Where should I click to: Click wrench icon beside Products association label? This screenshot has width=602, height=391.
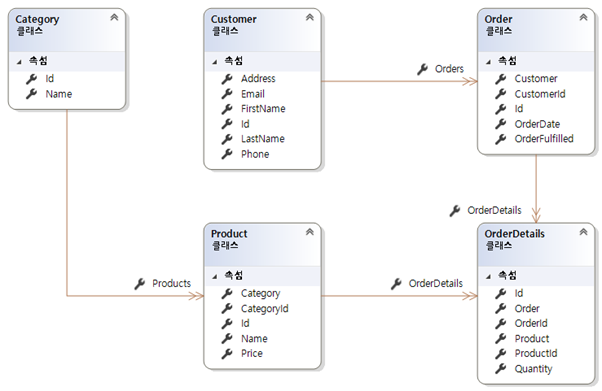140,284
